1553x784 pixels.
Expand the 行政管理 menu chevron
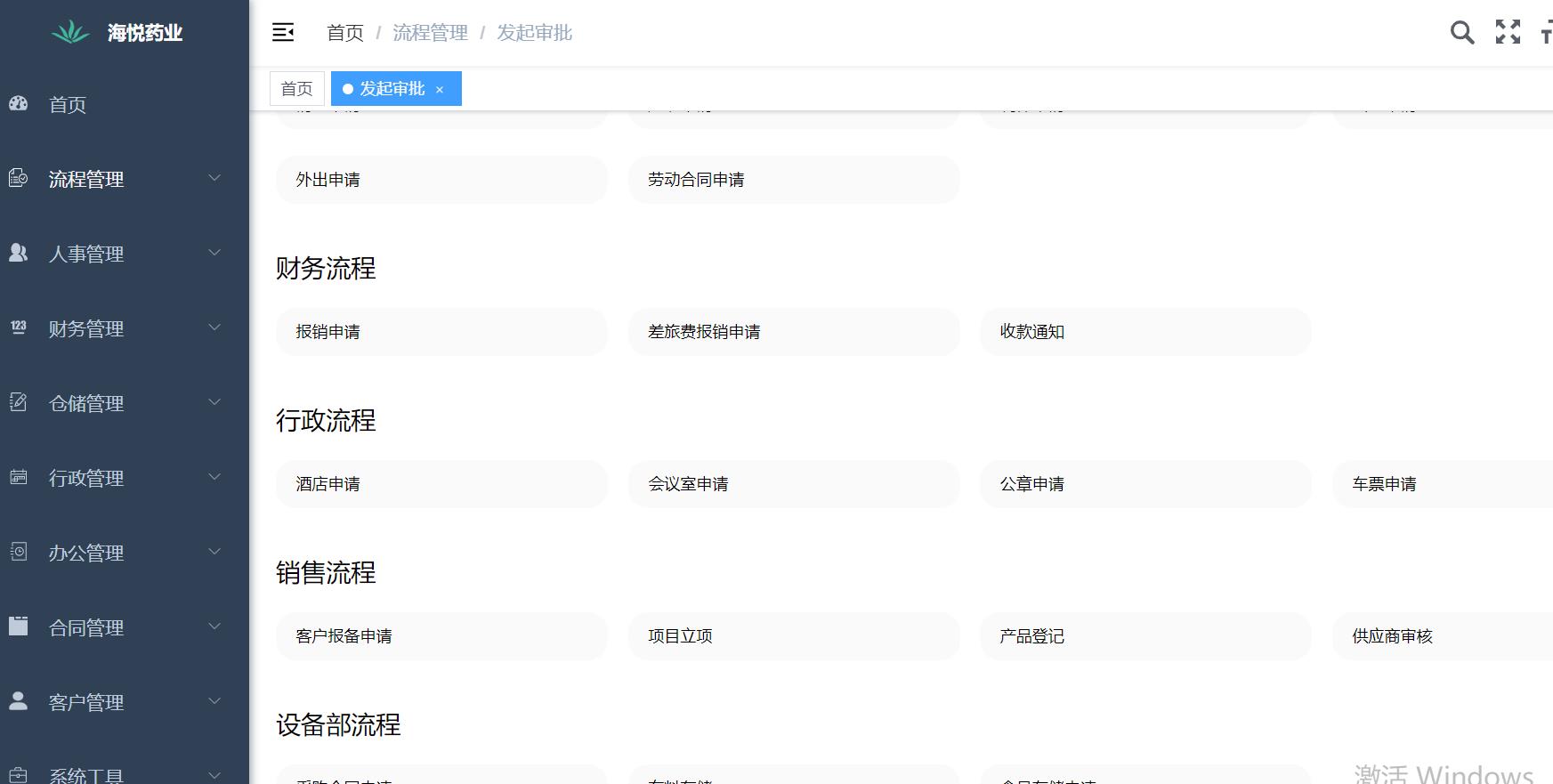coord(214,477)
